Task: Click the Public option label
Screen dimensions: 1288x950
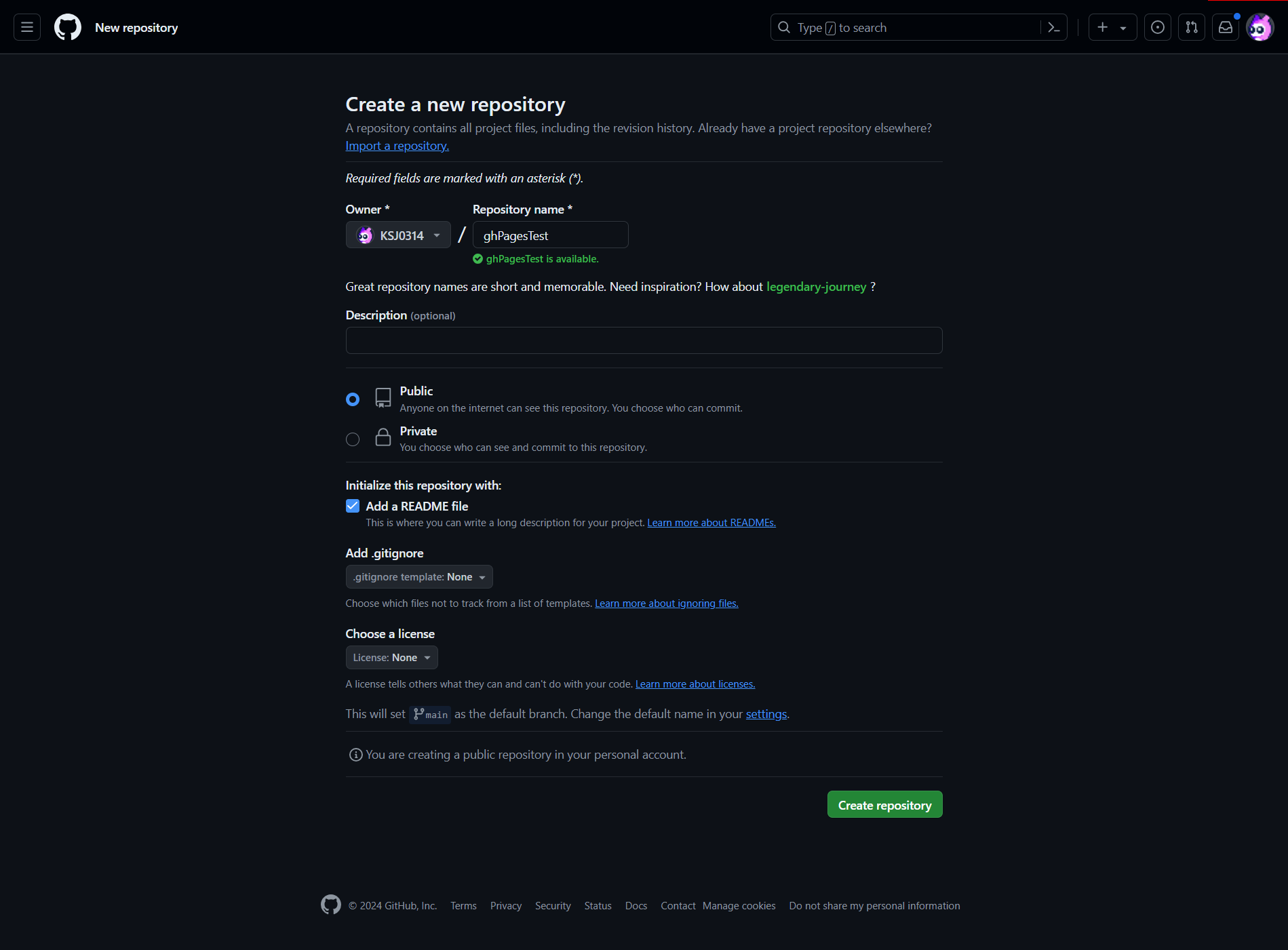Action: pos(416,391)
